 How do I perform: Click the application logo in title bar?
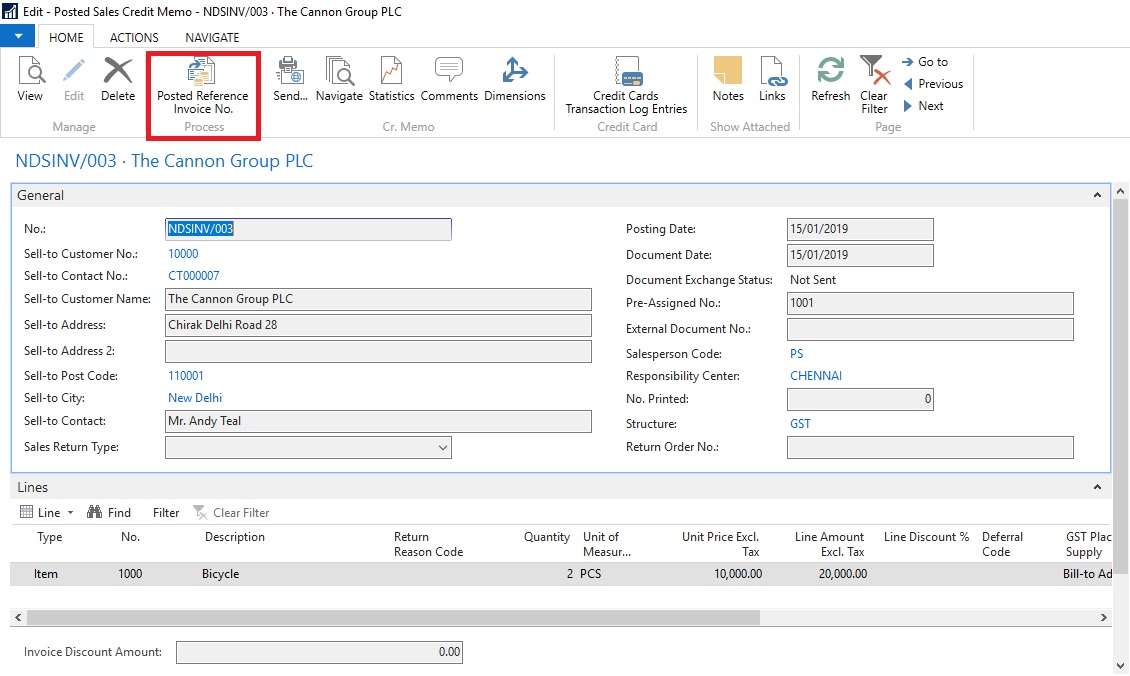coord(9,12)
